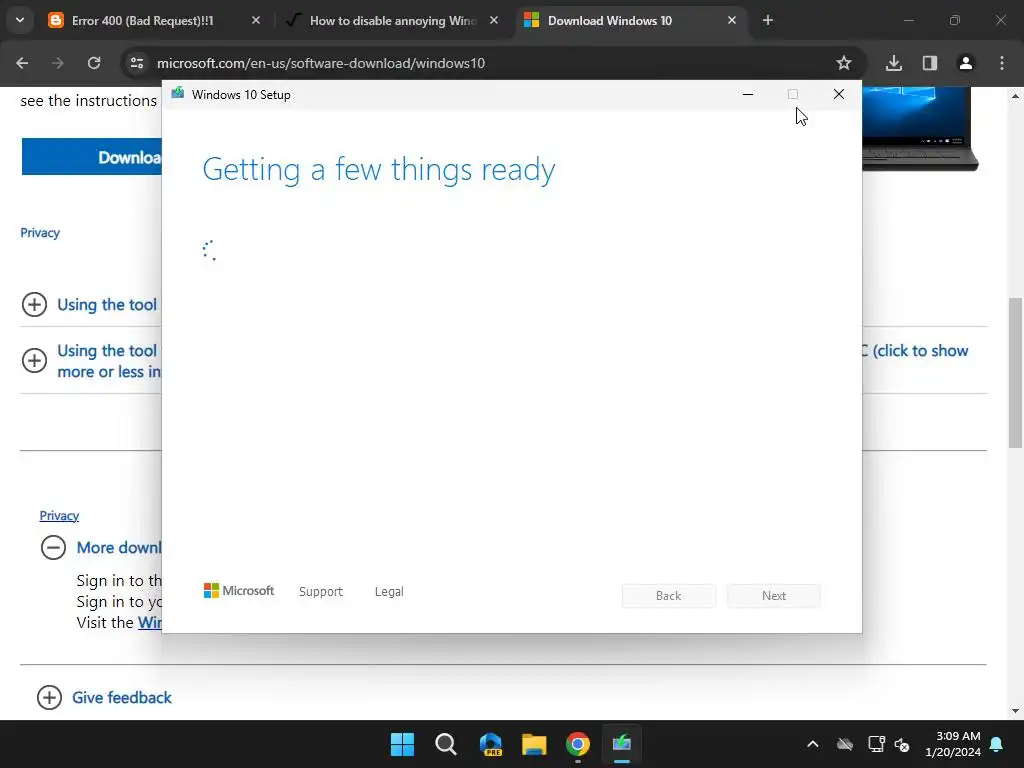Close the Error 400 tab

click(256, 20)
